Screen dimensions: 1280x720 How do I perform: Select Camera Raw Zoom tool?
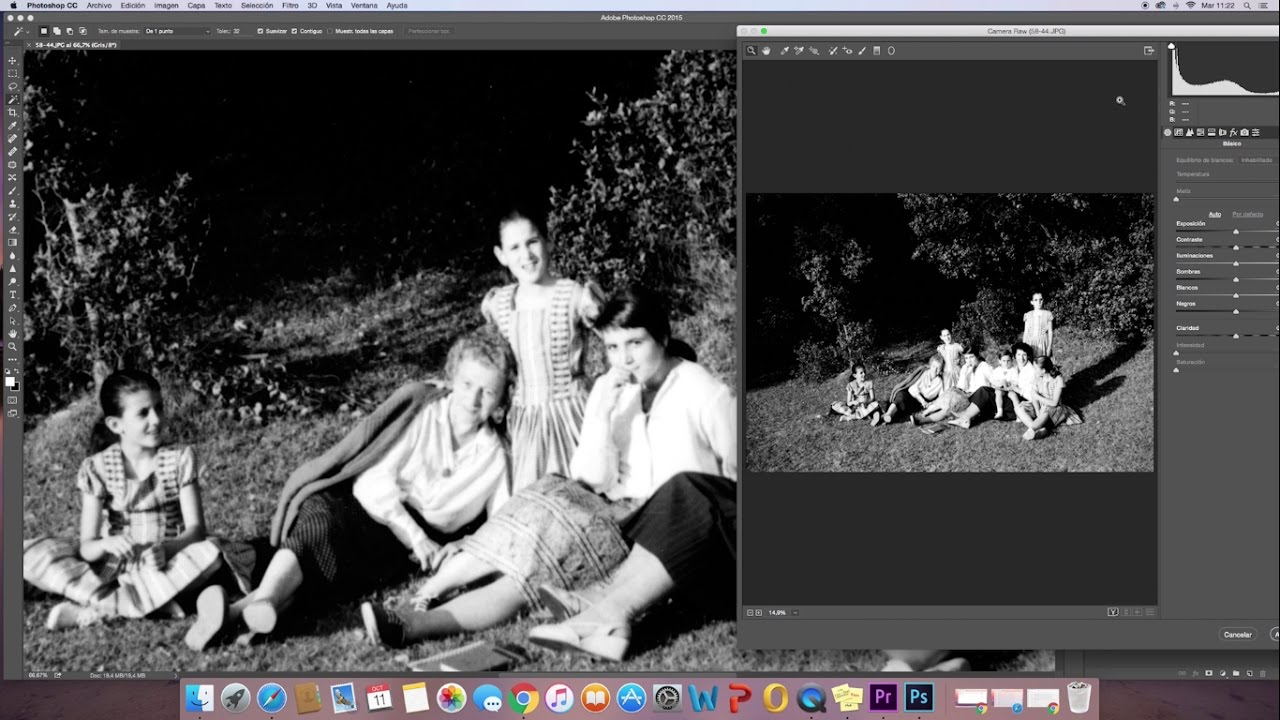[x=752, y=50]
